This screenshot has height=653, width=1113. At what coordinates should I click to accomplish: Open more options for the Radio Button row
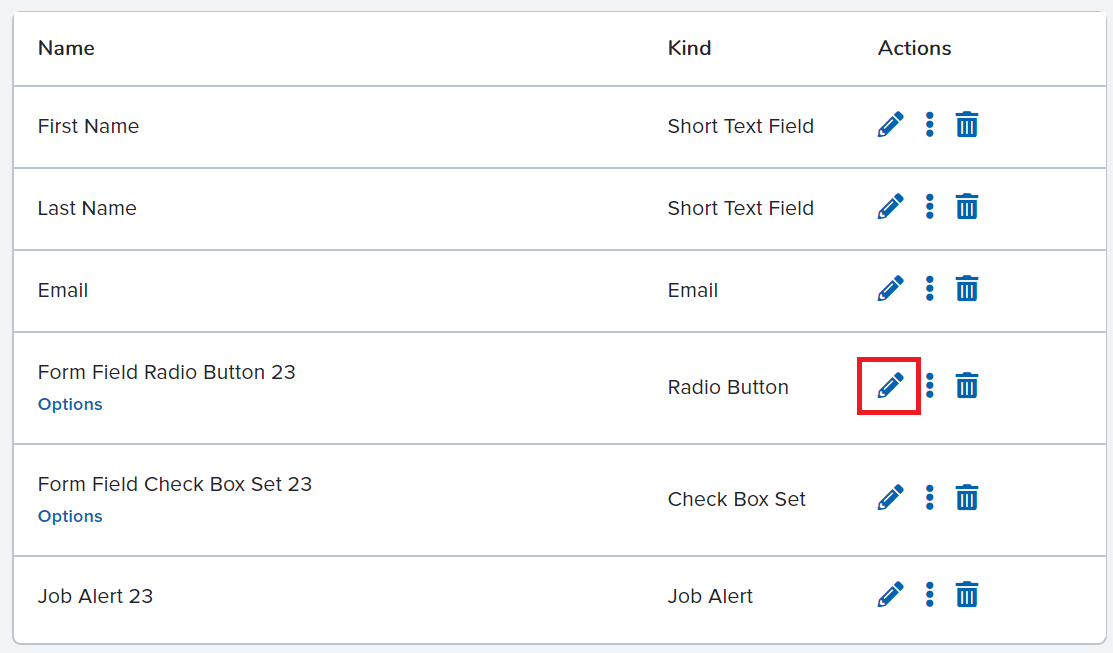[929, 385]
